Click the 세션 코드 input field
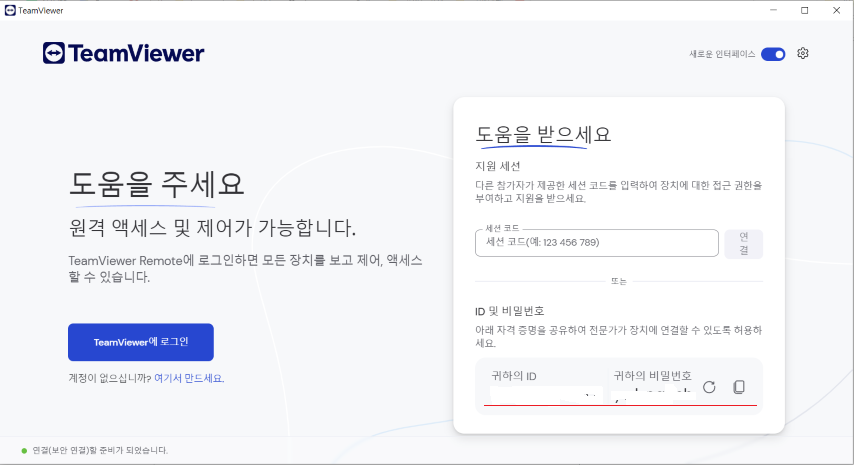 [596, 243]
